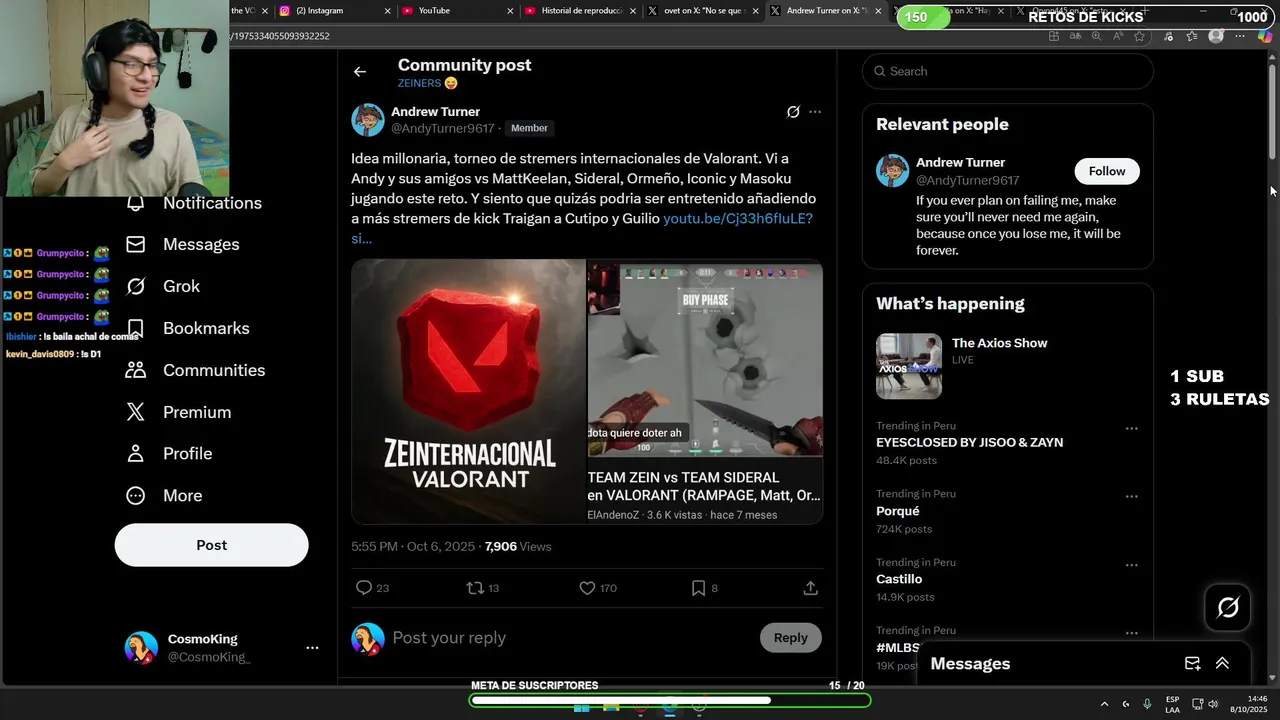Click the Post your reply field
The width and height of the screenshot is (1280, 720).
[x=570, y=638]
